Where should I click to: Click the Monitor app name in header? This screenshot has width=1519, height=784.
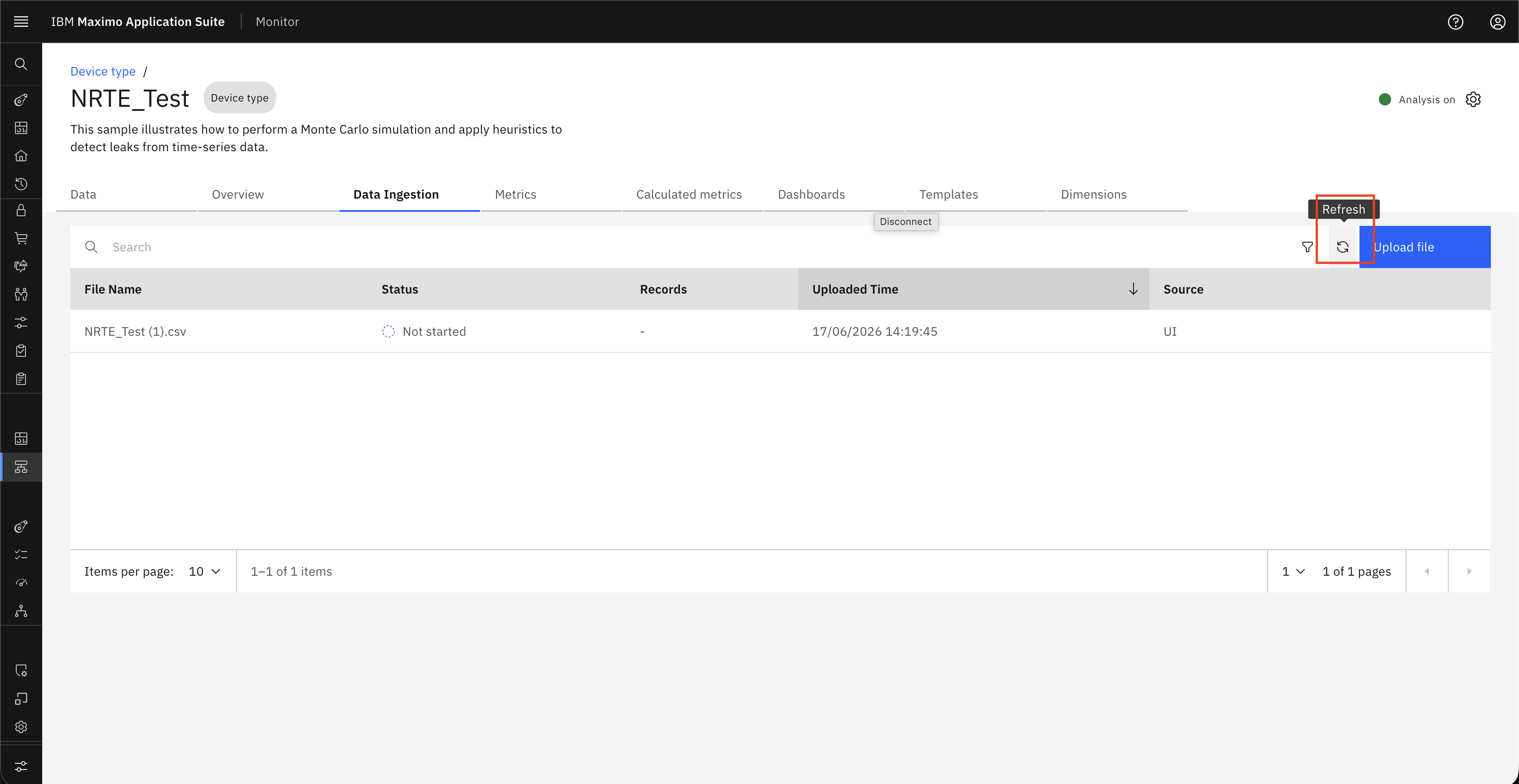[277, 22]
